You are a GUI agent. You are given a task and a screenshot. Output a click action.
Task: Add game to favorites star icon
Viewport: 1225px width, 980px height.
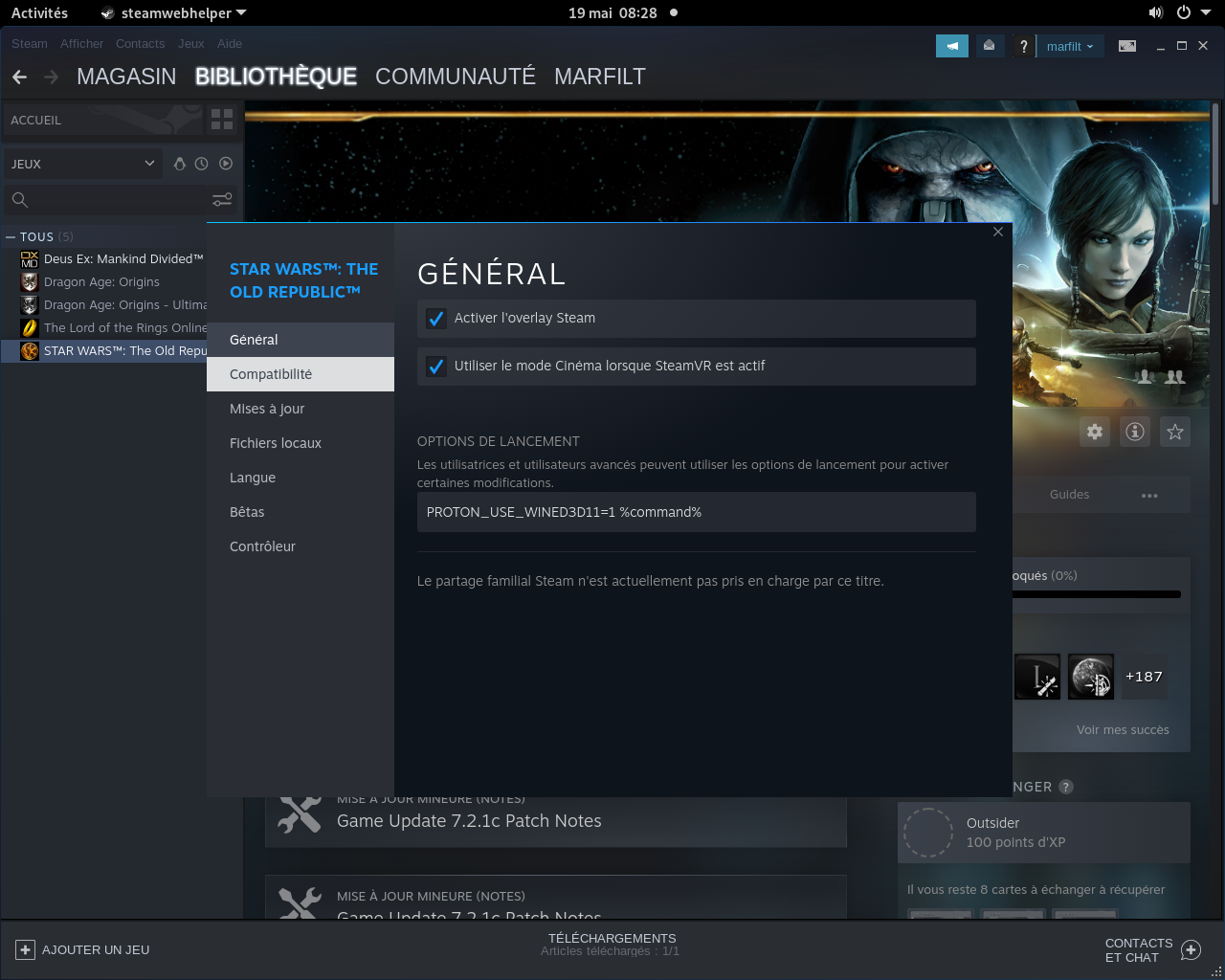1175,432
